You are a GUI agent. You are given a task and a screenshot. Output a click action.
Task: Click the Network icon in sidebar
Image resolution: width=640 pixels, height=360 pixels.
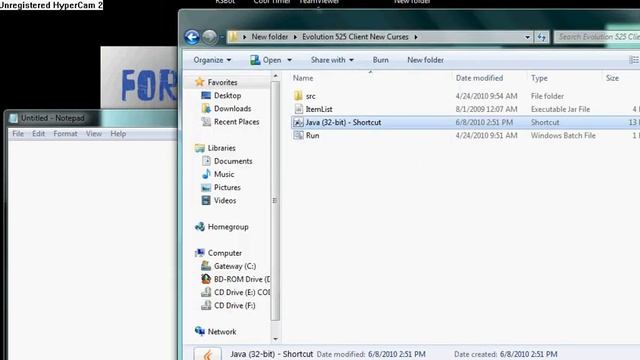200,331
